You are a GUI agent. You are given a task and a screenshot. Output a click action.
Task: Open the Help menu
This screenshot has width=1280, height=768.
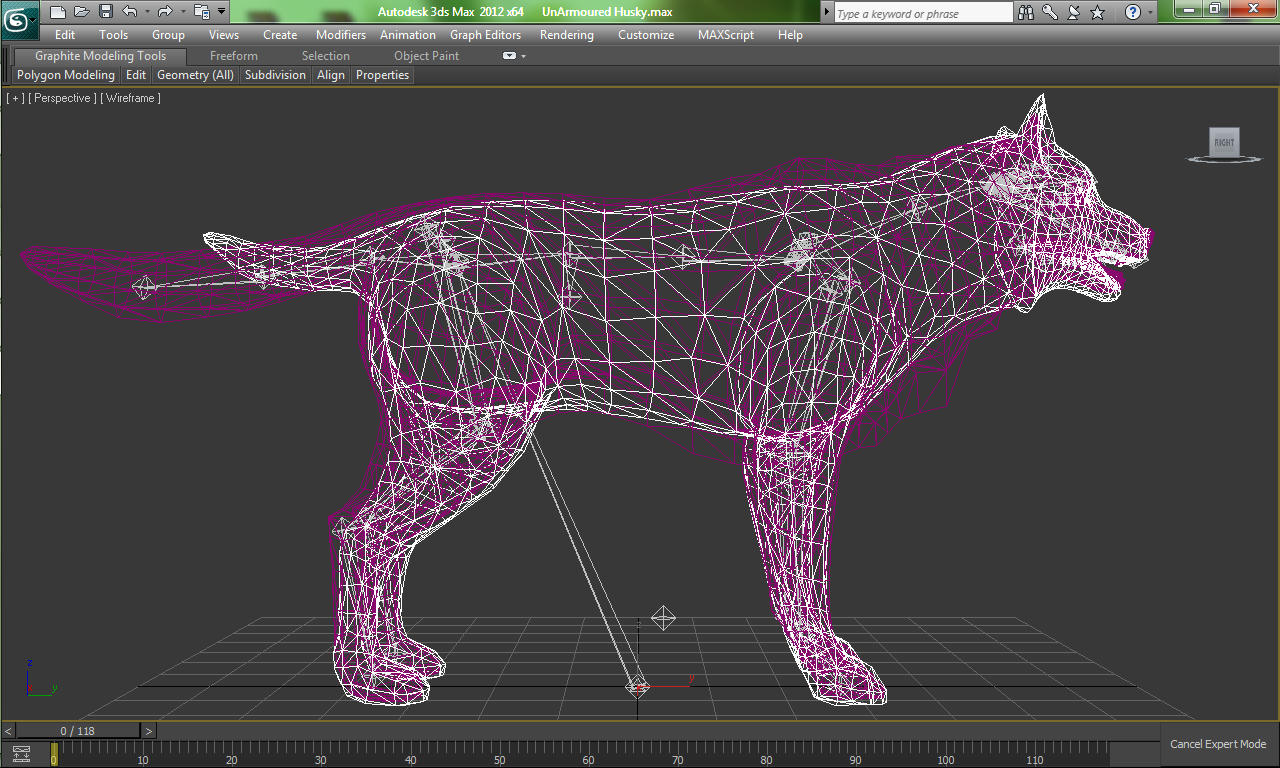tap(790, 35)
